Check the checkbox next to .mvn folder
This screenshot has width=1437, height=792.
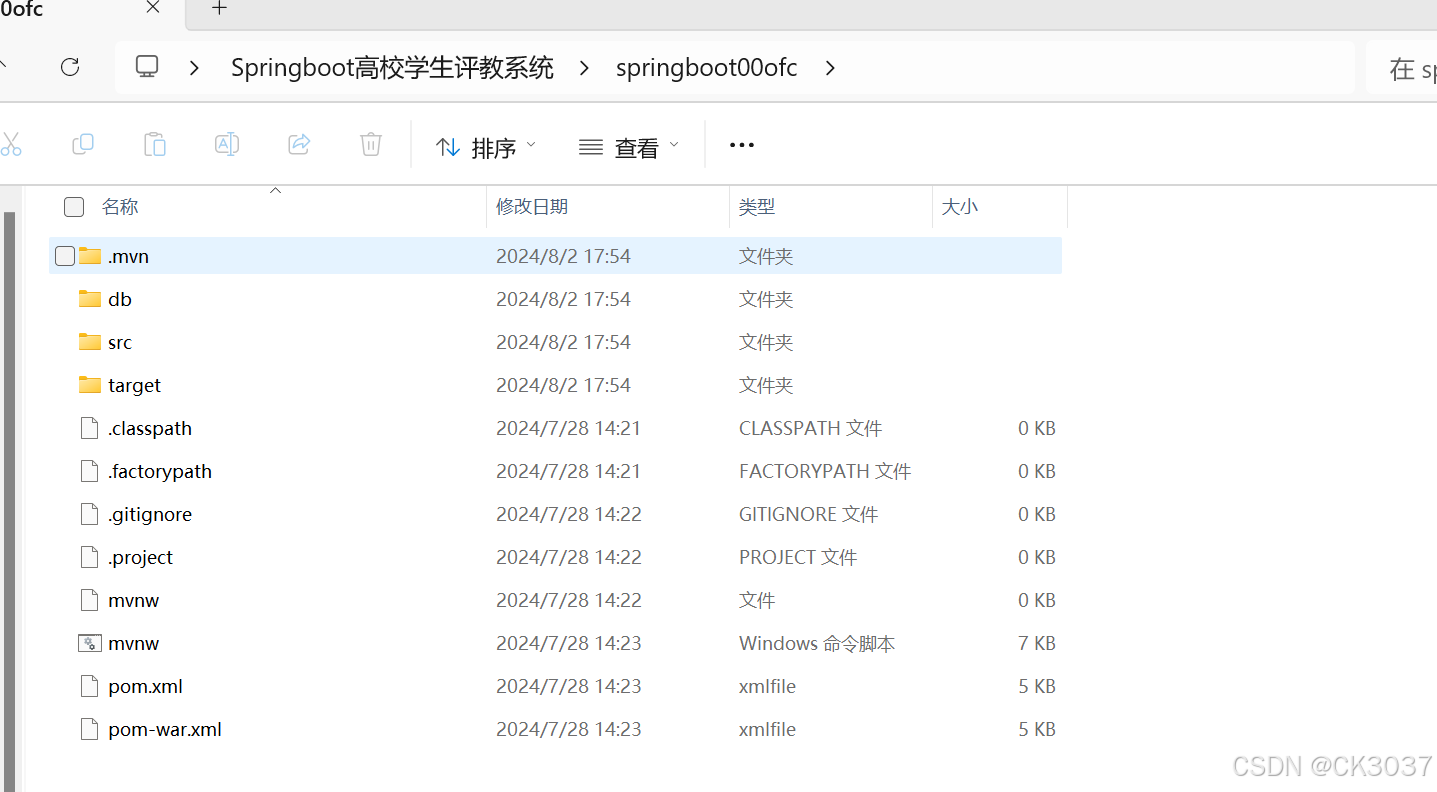coord(64,255)
